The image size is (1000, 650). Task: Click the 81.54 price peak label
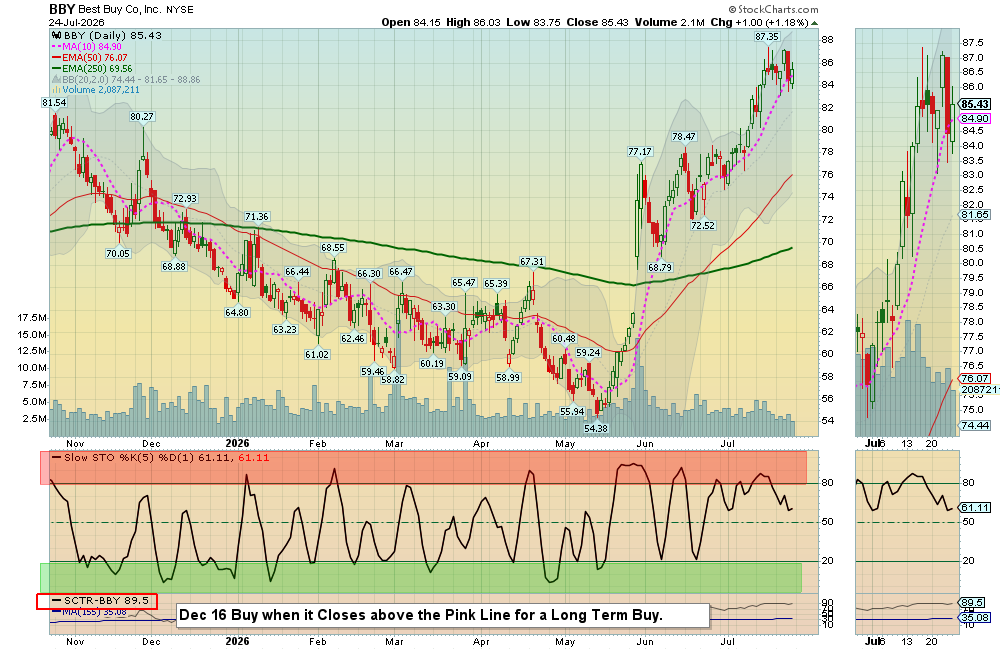coord(54,102)
